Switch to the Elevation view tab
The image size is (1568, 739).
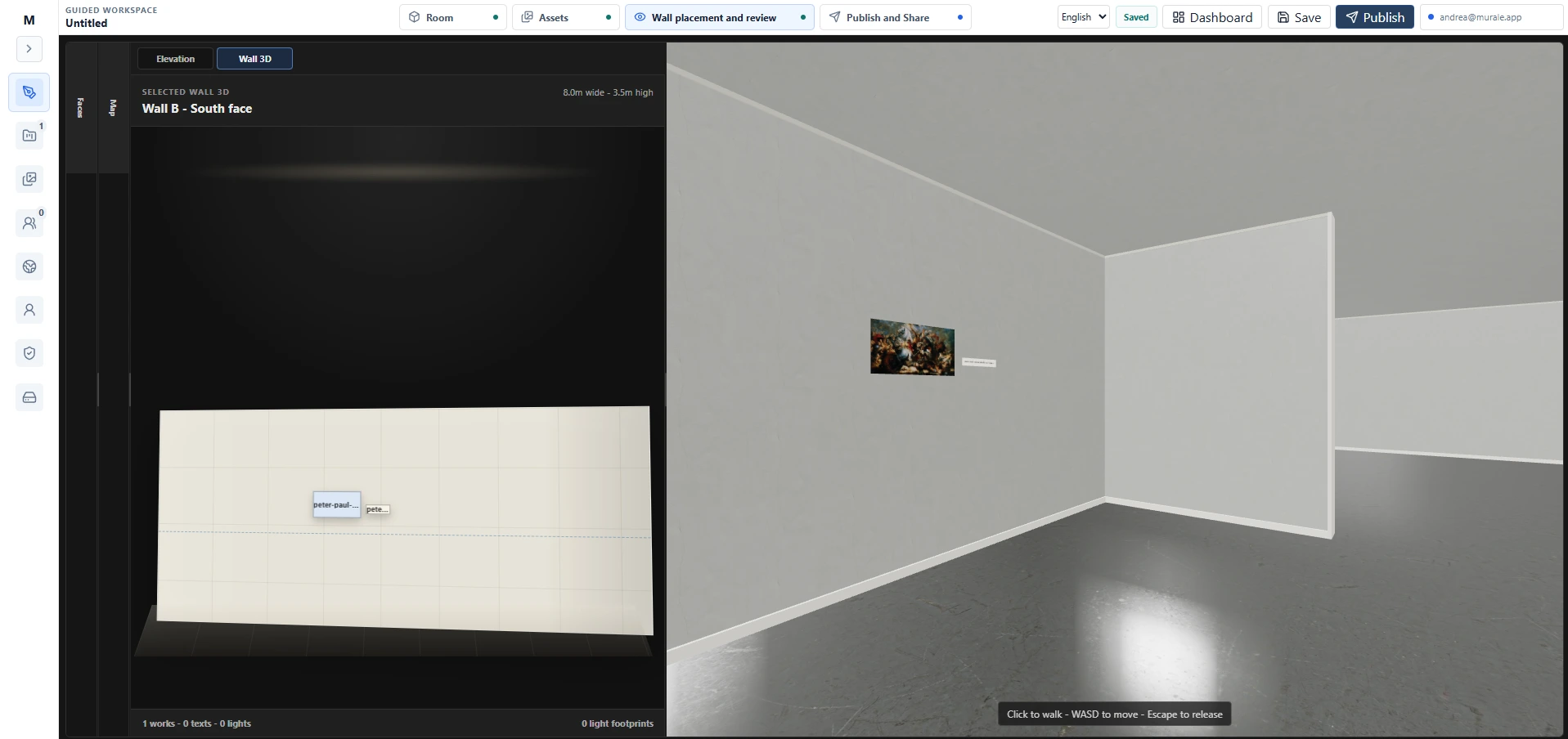tap(176, 59)
